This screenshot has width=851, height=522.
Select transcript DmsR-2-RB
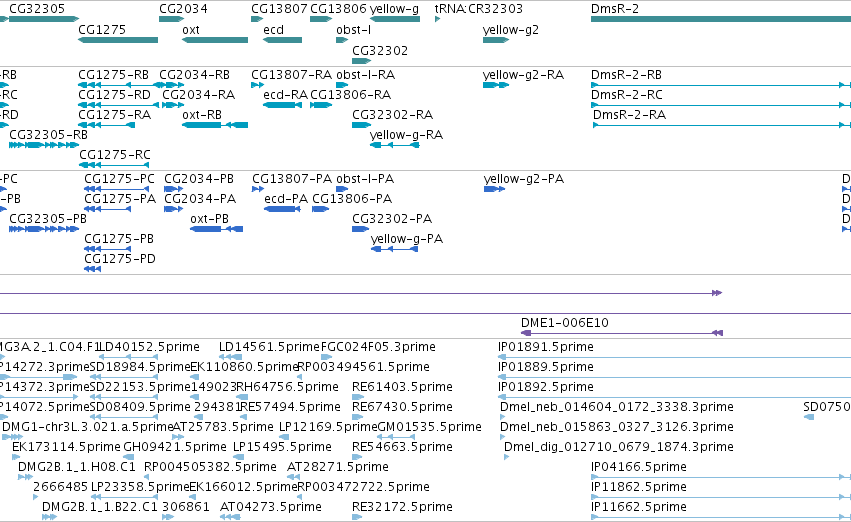(x=721, y=85)
